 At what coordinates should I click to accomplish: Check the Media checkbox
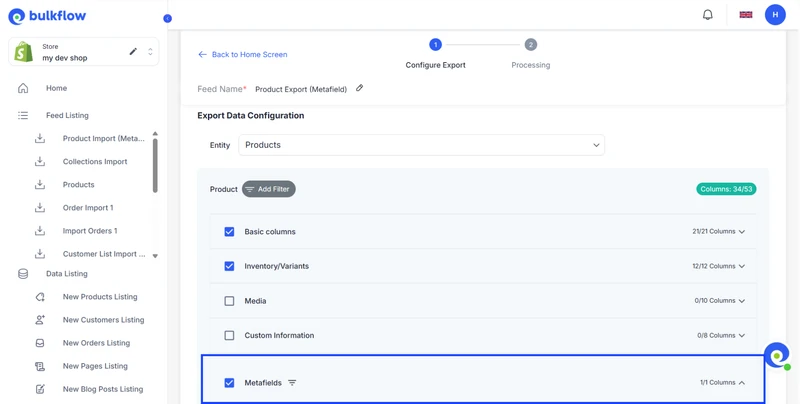coord(230,301)
